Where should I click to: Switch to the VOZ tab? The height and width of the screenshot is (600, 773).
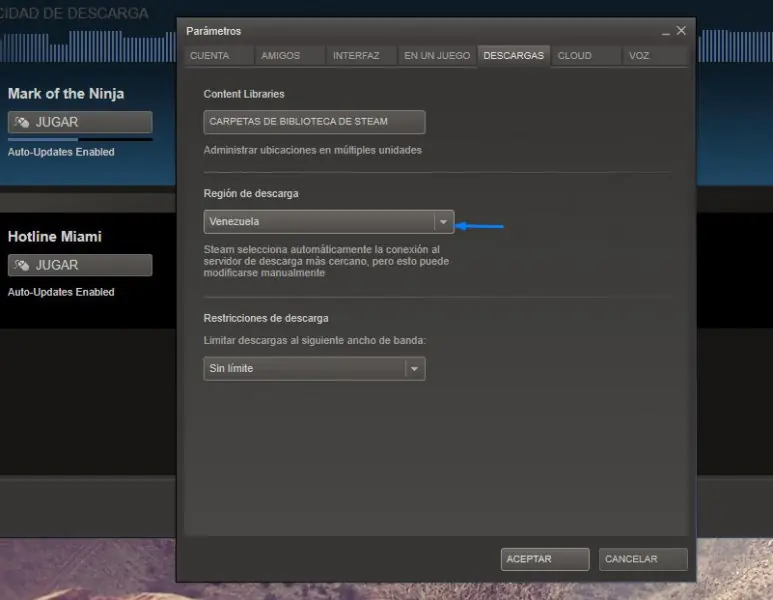[x=654, y=56]
